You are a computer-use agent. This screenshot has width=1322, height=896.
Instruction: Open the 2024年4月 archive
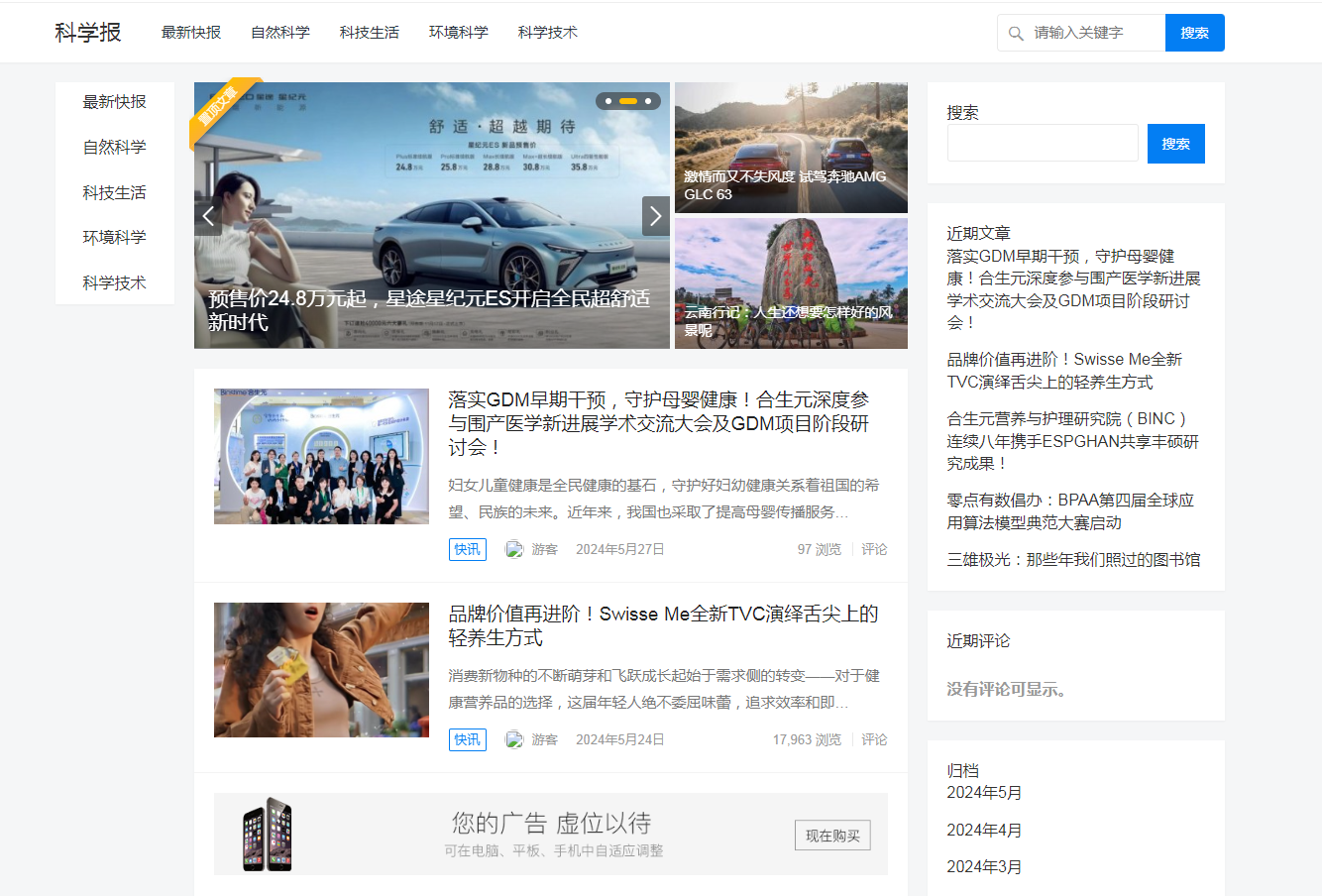click(x=984, y=831)
